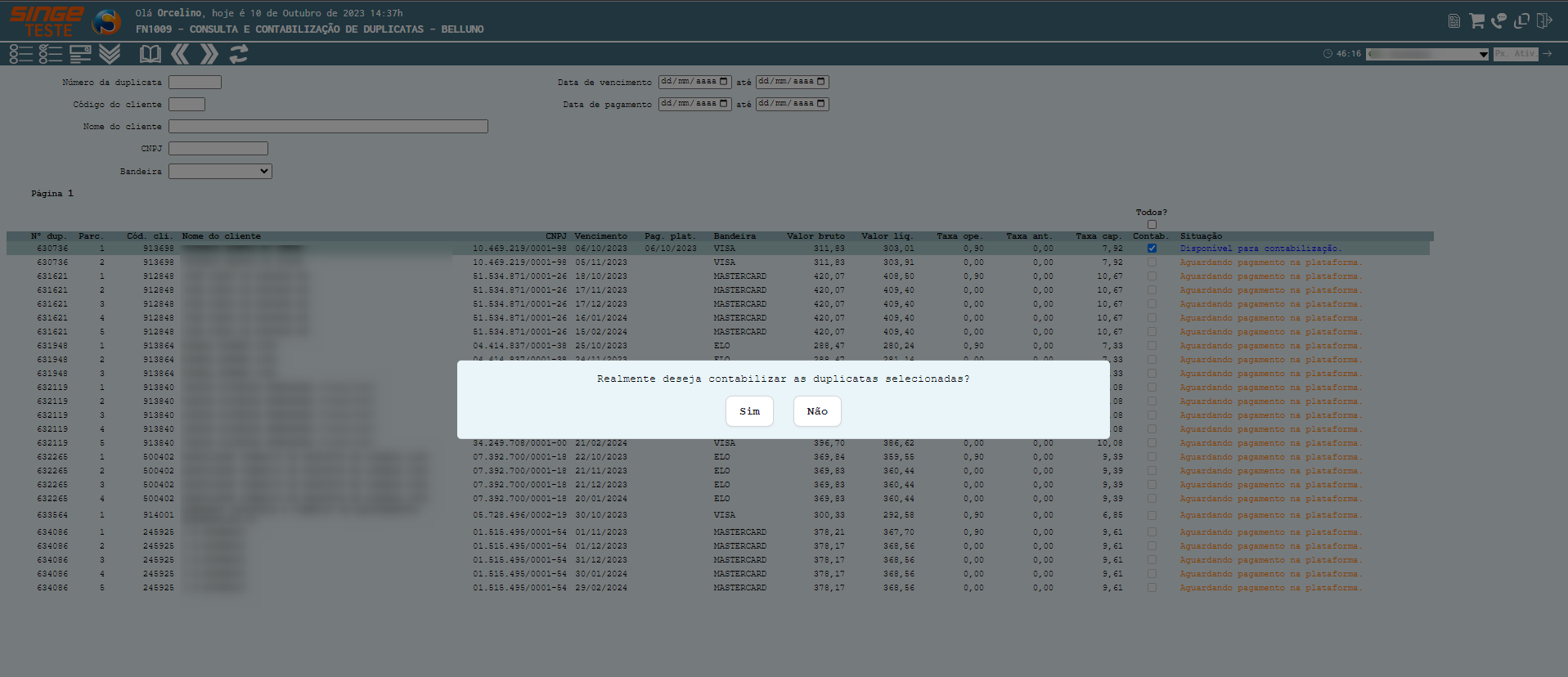Open the first Data de vencimento date picker

[724, 82]
